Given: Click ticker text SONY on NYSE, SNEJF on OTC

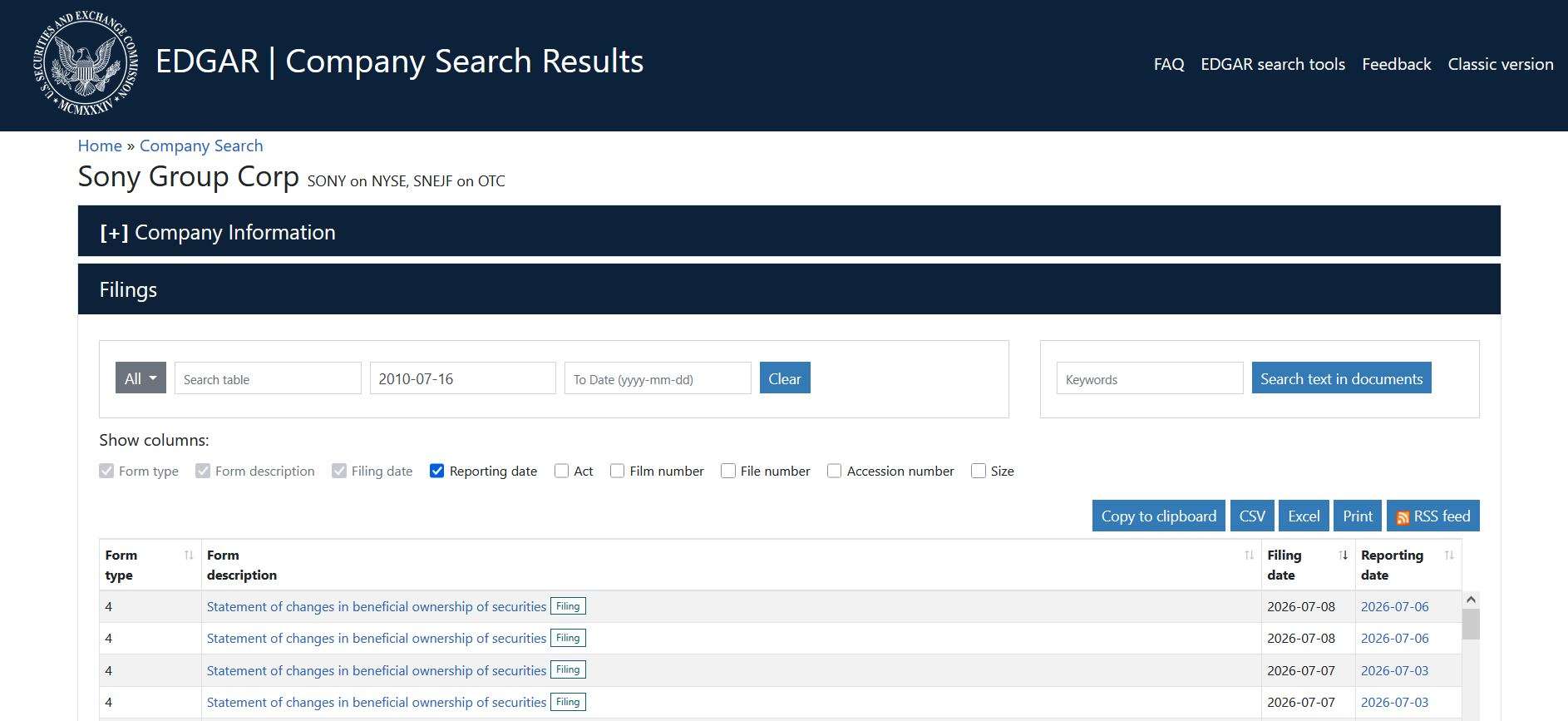Looking at the screenshot, I should (406, 181).
